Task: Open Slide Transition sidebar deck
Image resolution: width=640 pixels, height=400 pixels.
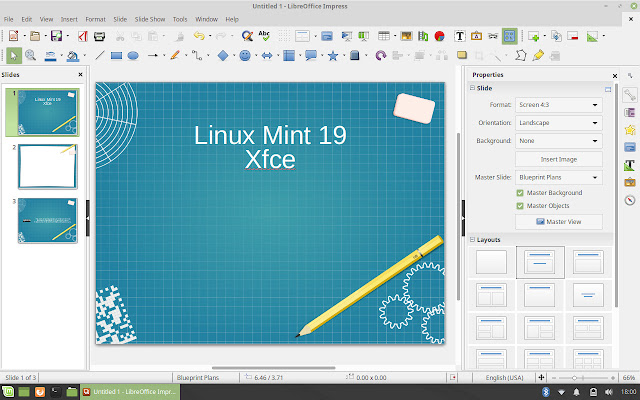Action: (x=630, y=112)
